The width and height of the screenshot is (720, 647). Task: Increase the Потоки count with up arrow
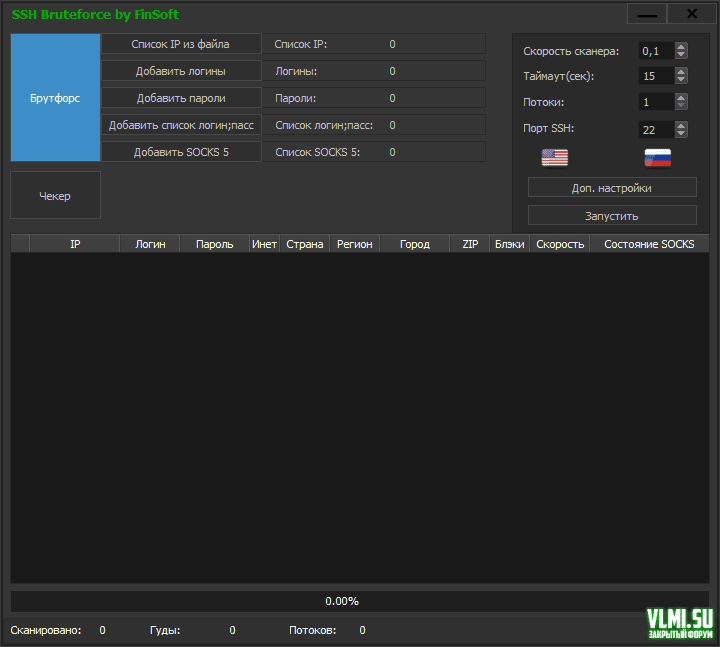point(681,98)
